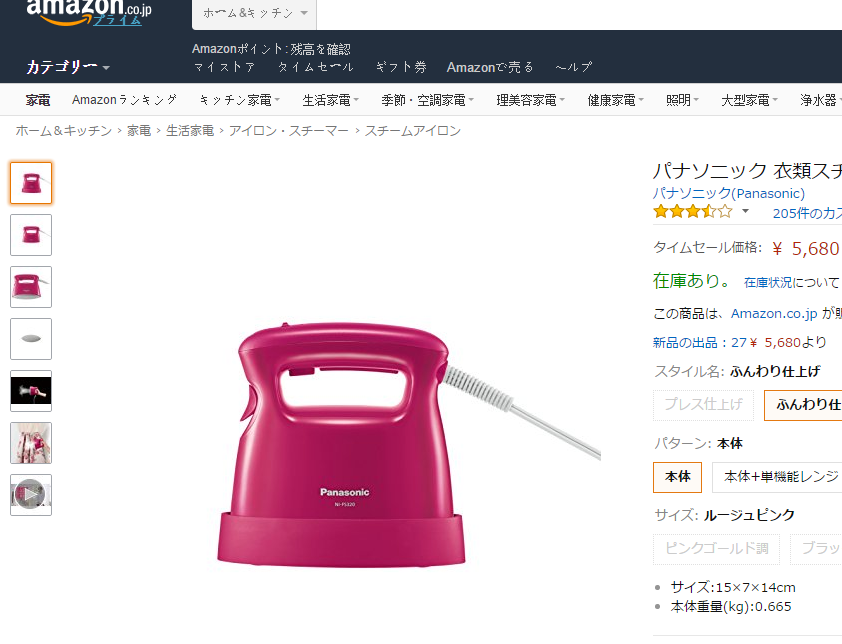
Task: Click the Amazon.co.jp logo
Action: 89,12
